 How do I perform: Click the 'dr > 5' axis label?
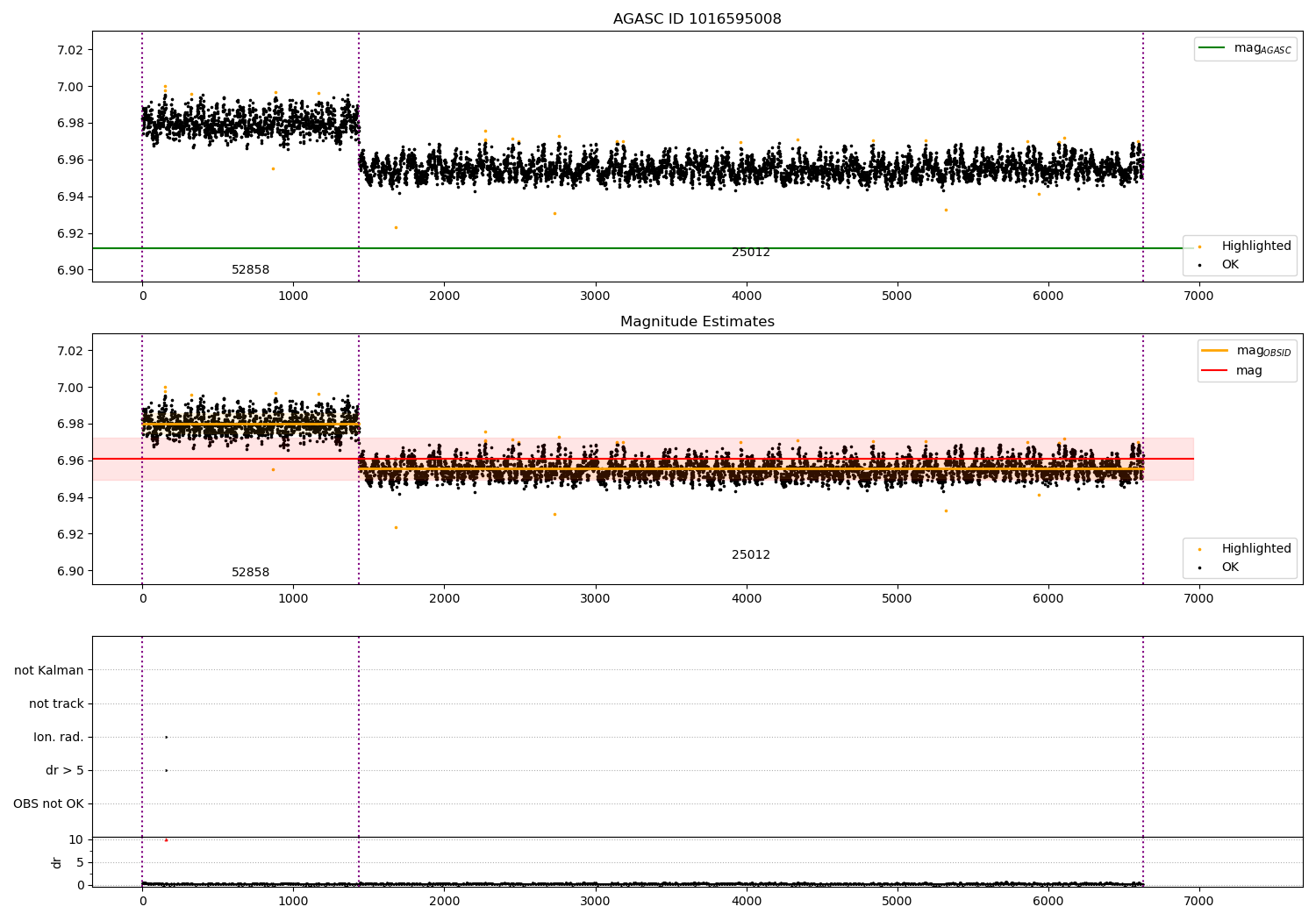point(65,770)
